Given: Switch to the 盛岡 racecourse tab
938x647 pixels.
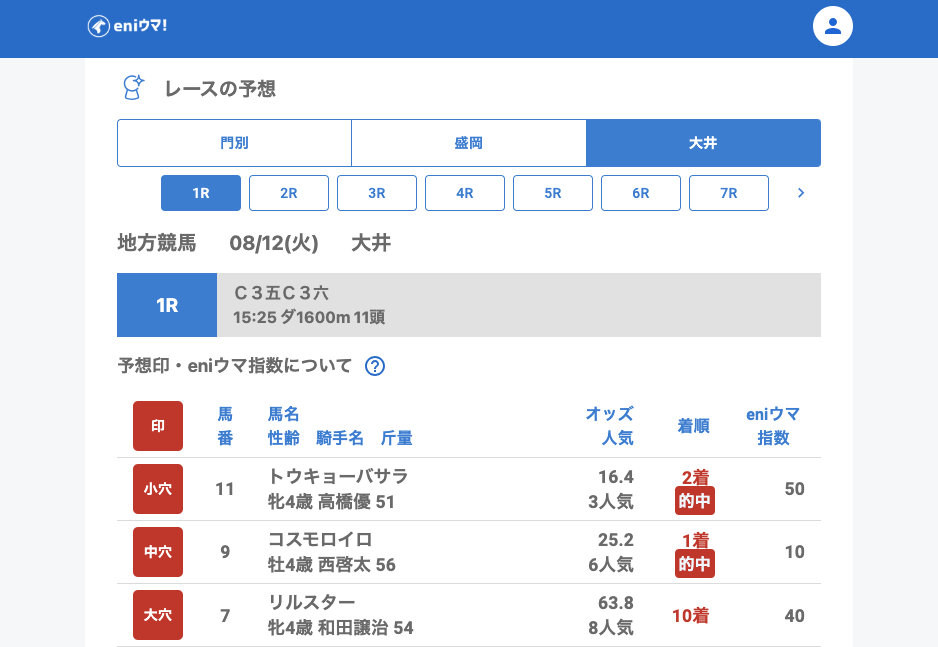Looking at the screenshot, I should click(x=468, y=143).
